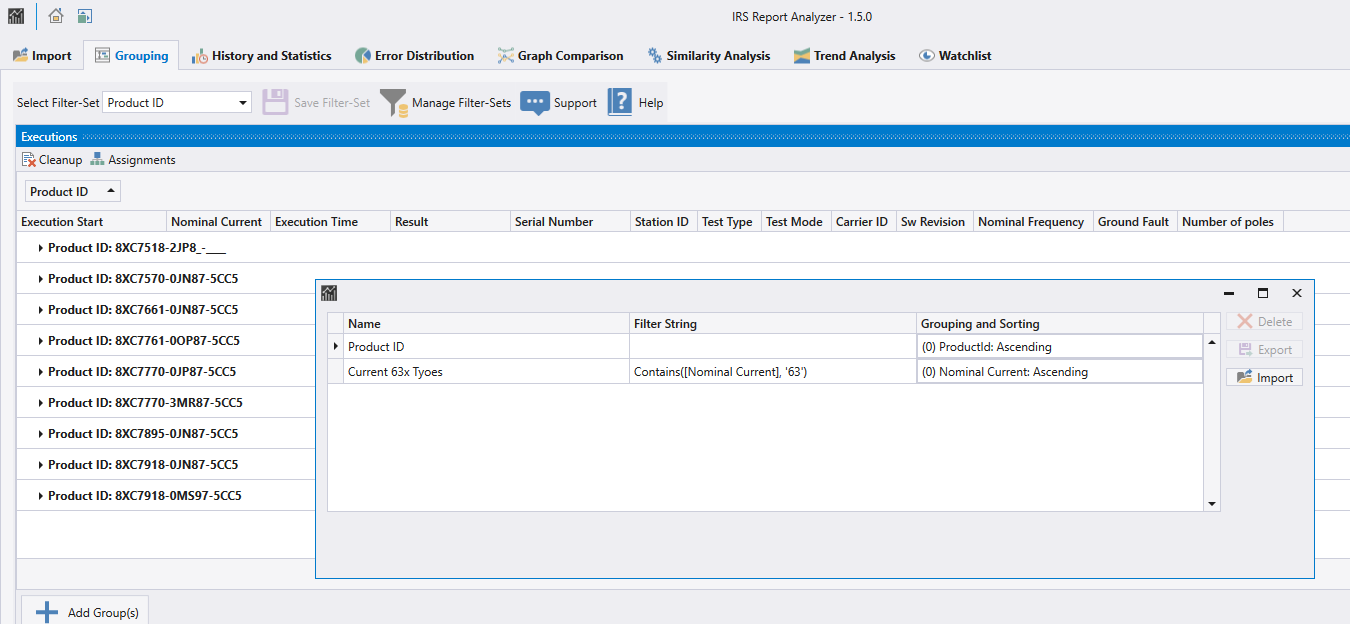The width and height of the screenshot is (1350, 624).
Task: Open the Select Filter-Set combo box
Action: (x=178, y=102)
